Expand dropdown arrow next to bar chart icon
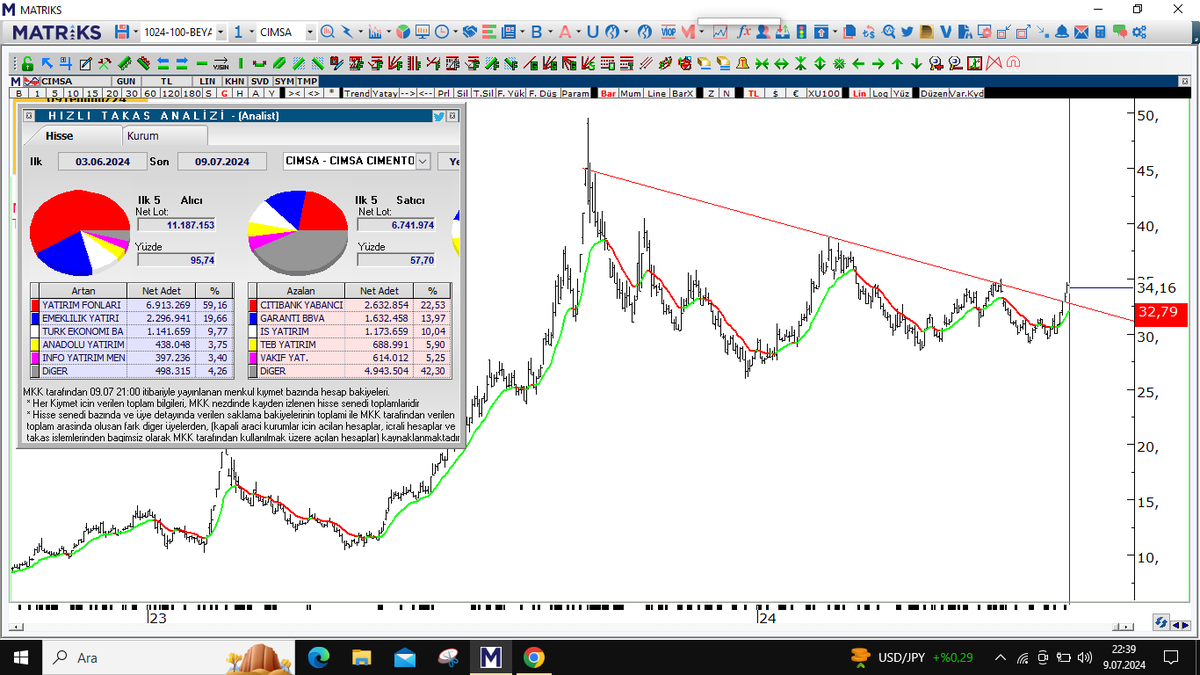Screen dimensions: 1200x675 (x=387, y=32)
